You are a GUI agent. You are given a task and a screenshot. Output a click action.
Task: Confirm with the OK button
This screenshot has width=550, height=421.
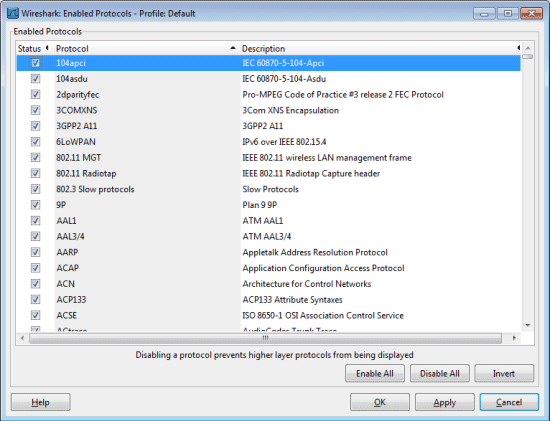pos(380,402)
